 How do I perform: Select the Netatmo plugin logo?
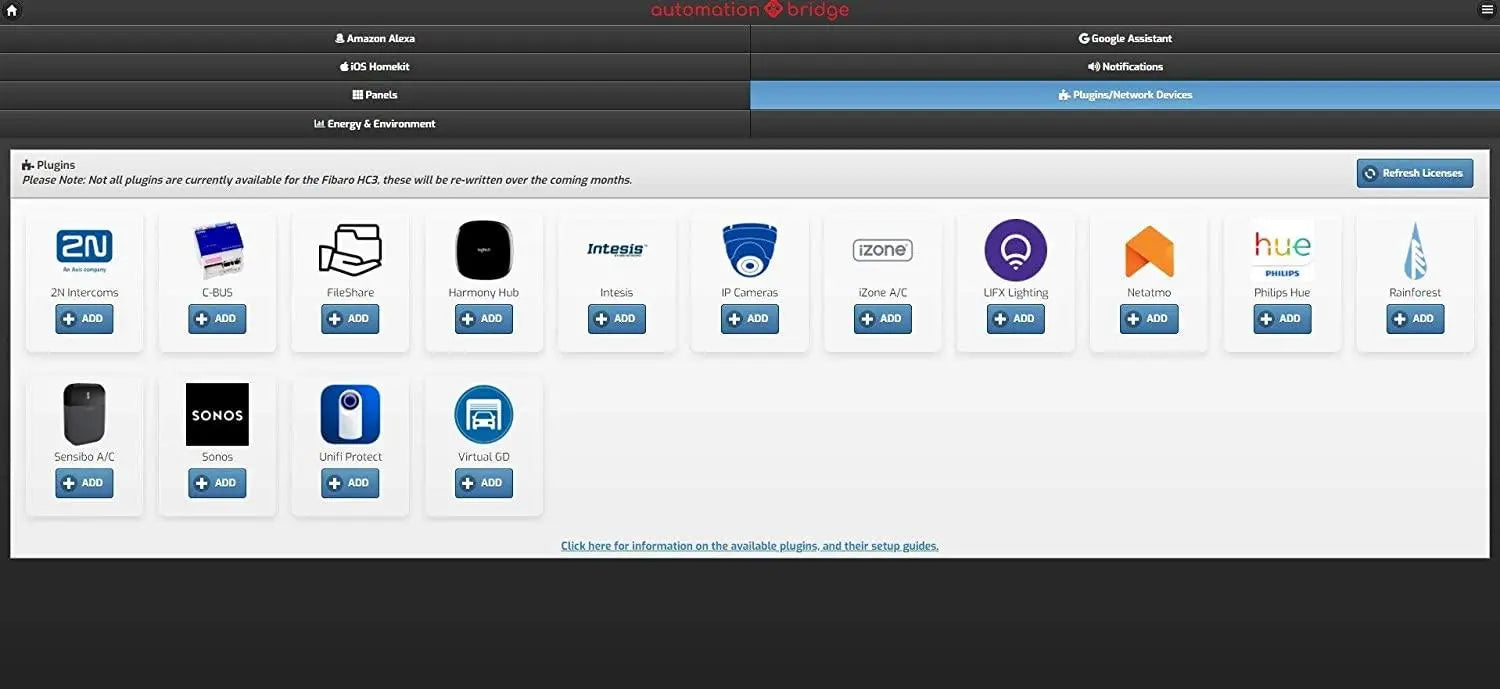[x=1148, y=250]
